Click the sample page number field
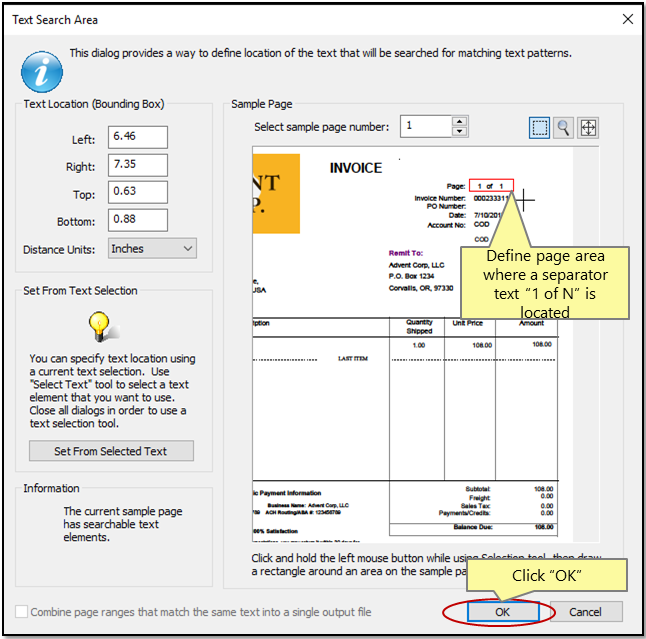Viewport: 646px width, 639px height. (x=426, y=126)
